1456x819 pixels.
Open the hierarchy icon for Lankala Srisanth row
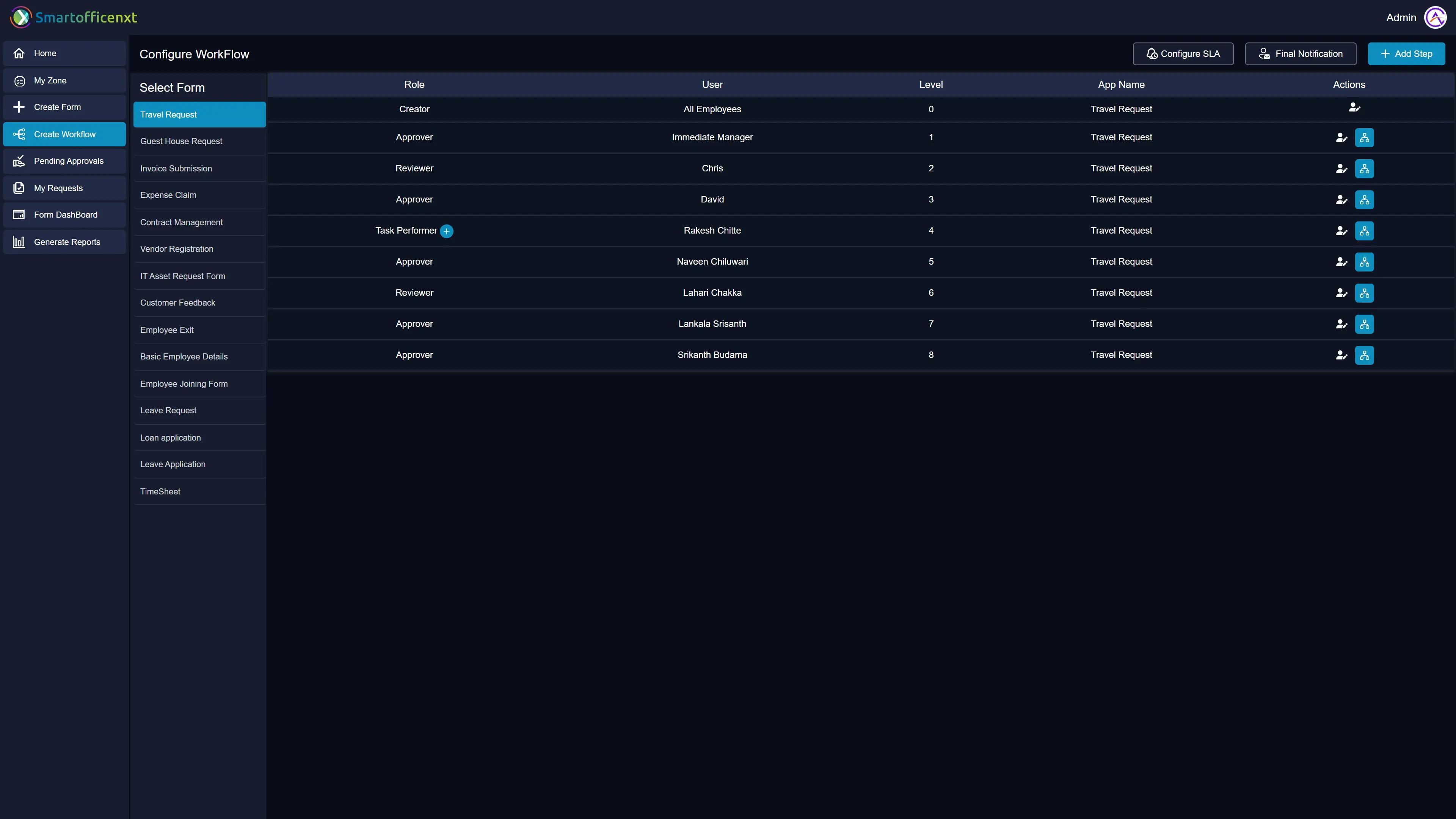1364,324
